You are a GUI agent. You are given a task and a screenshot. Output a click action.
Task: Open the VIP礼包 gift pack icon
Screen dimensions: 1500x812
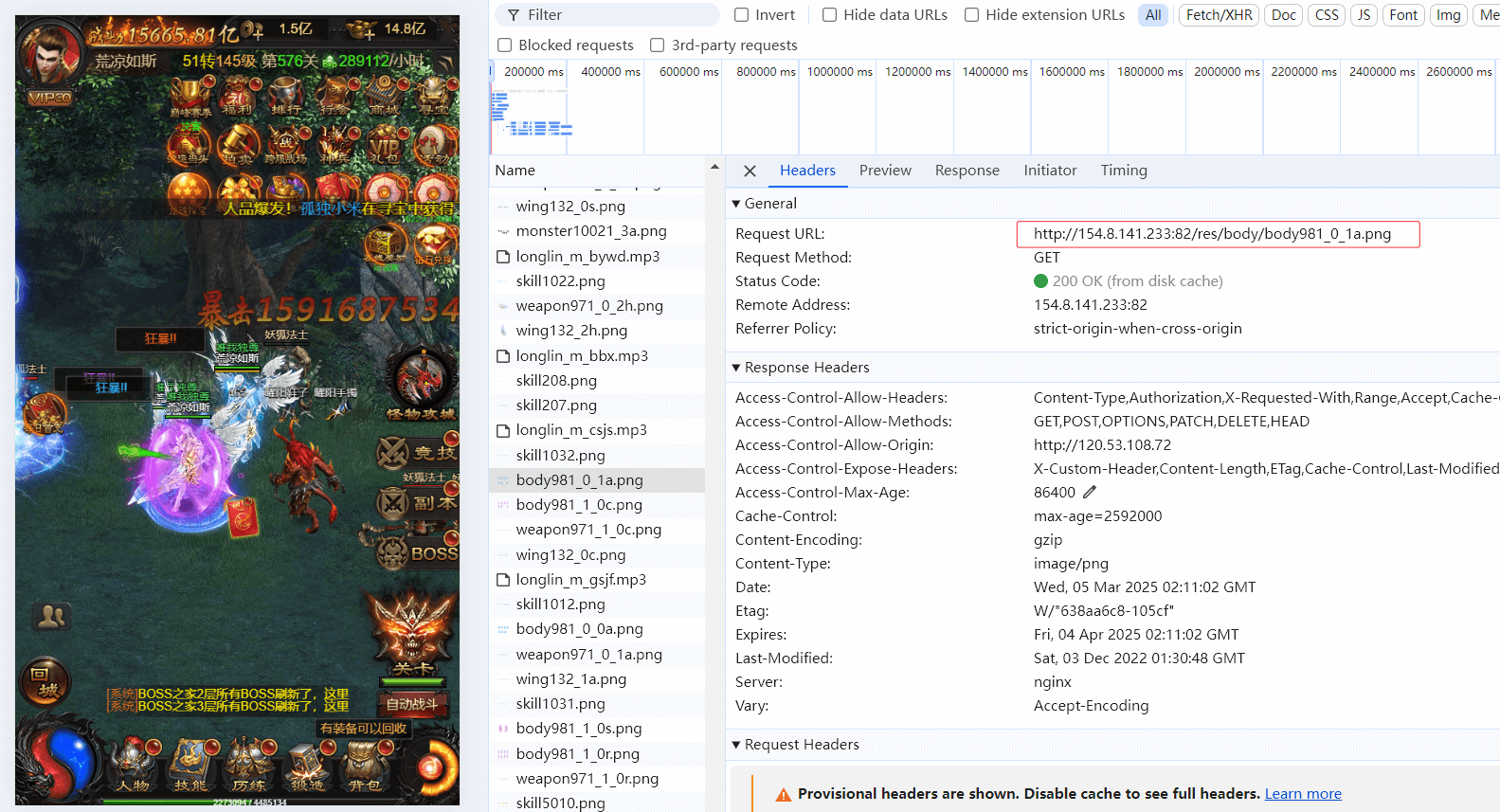pyautogui.click(x=384, y=145)
